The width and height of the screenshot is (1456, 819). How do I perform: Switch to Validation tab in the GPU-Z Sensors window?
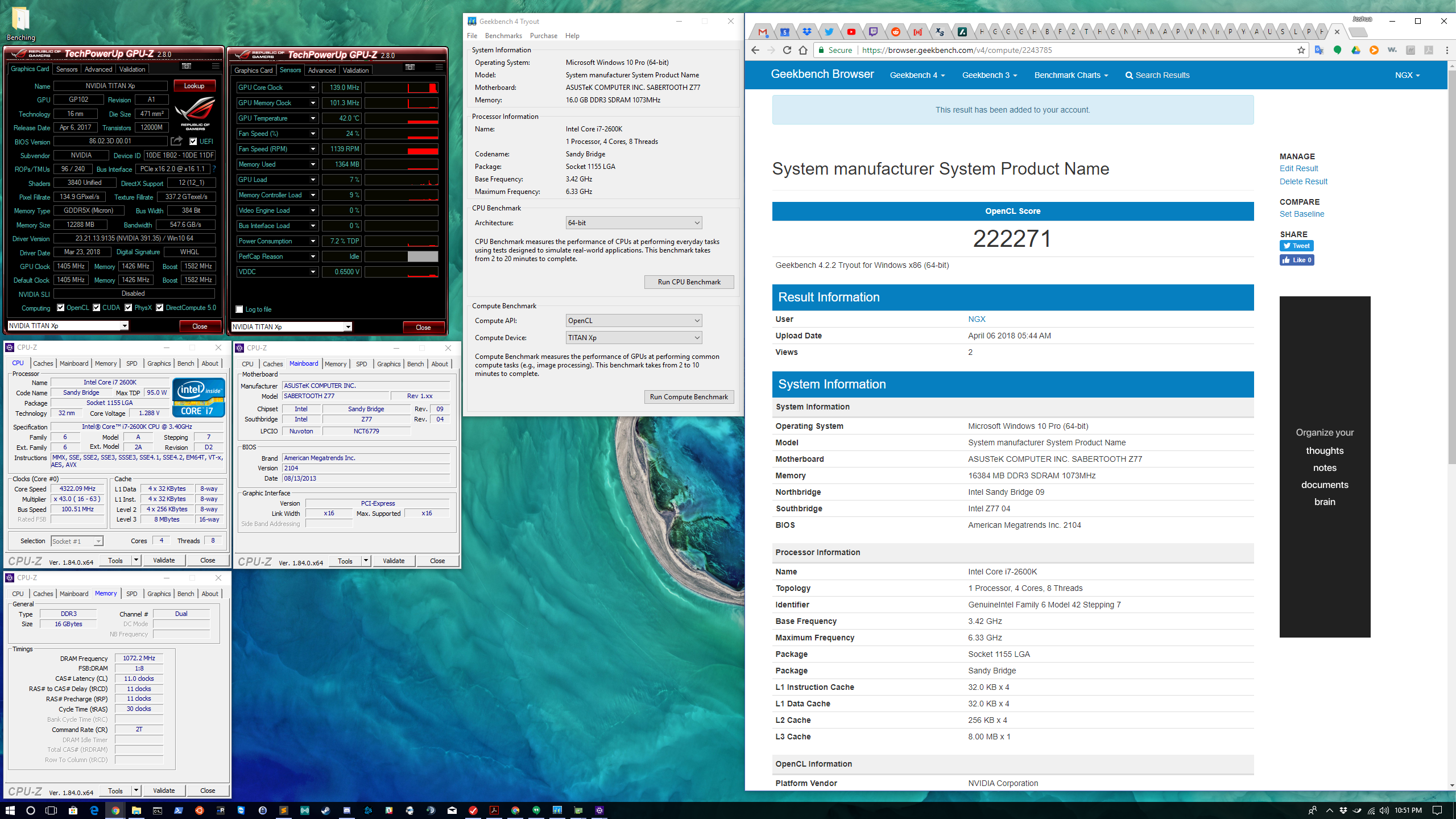coord(355,71)
